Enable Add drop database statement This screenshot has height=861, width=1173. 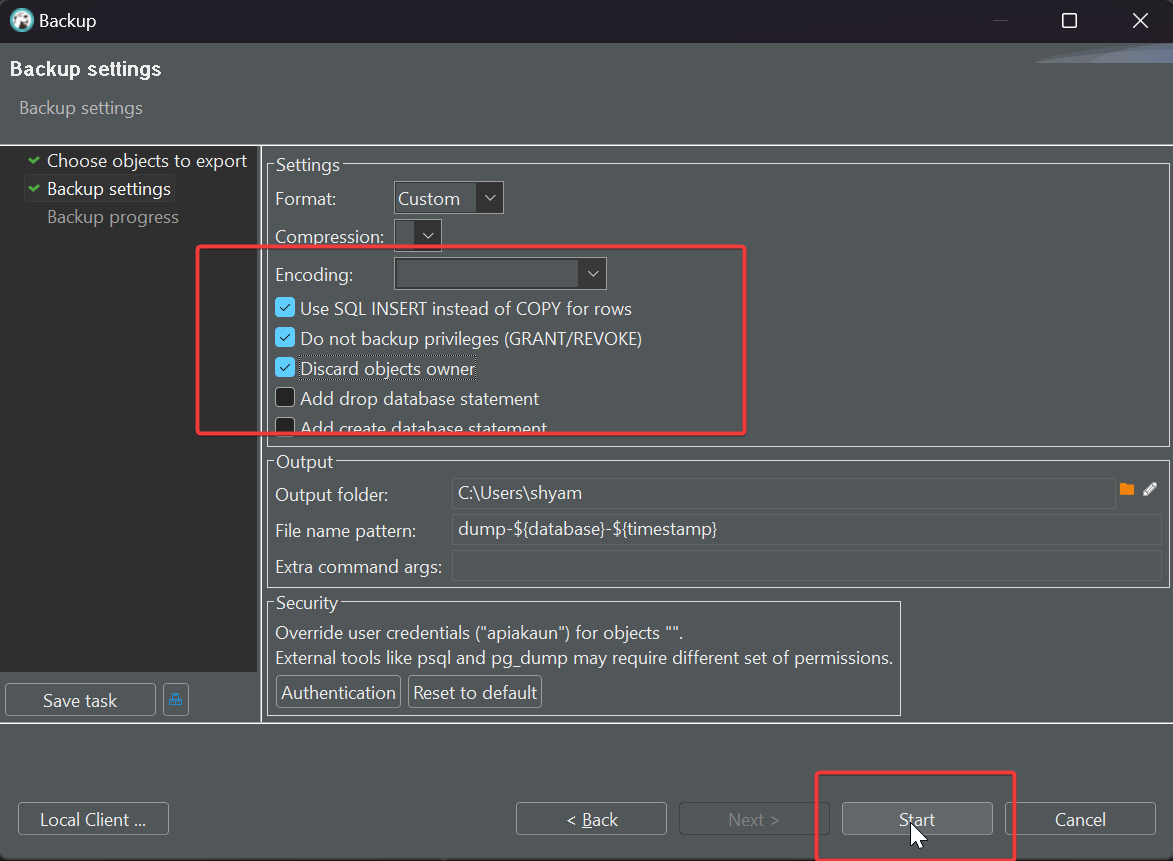285,397
